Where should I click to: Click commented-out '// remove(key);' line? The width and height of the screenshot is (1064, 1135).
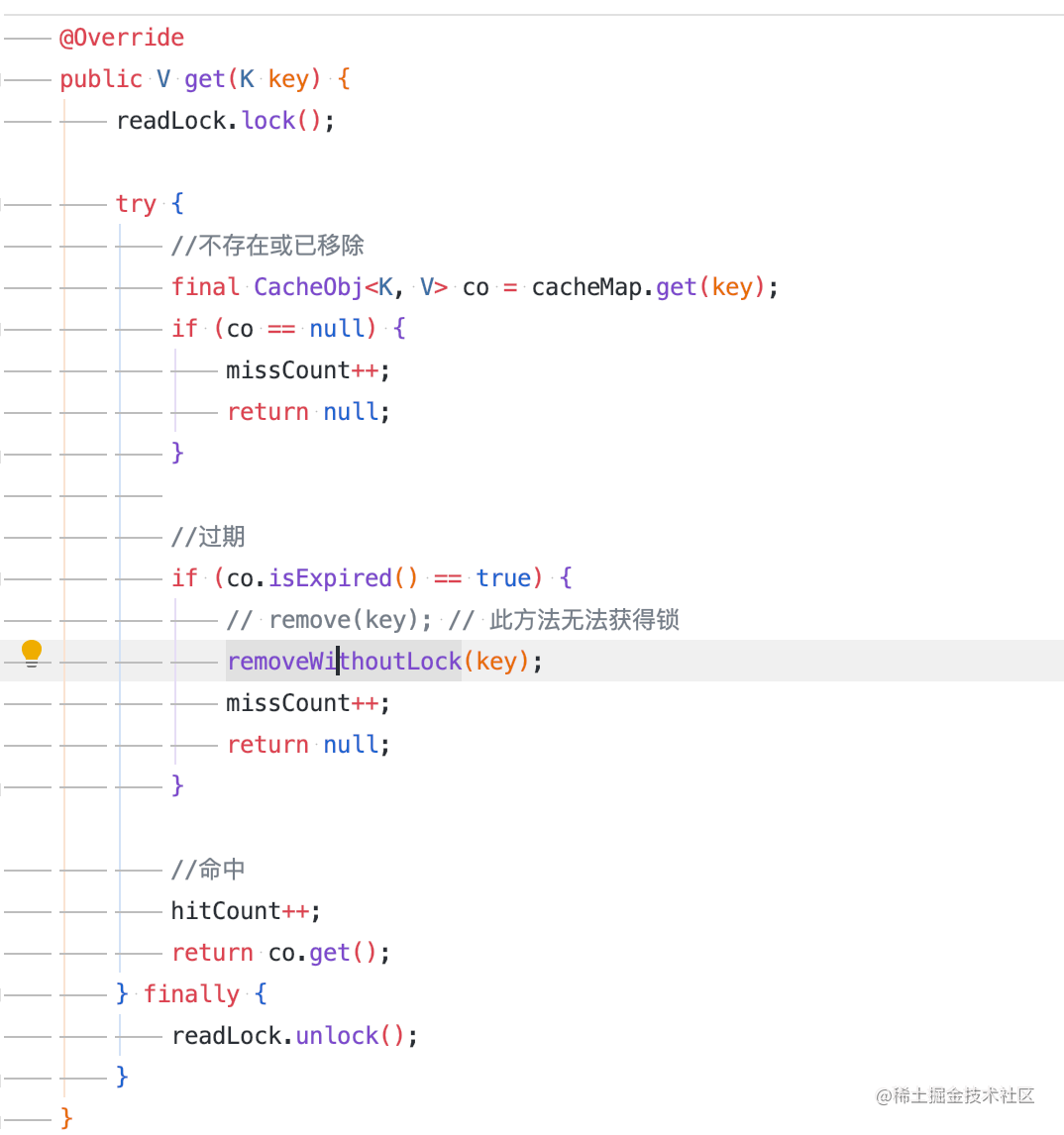pyautogui.click(x=329, y=620)
